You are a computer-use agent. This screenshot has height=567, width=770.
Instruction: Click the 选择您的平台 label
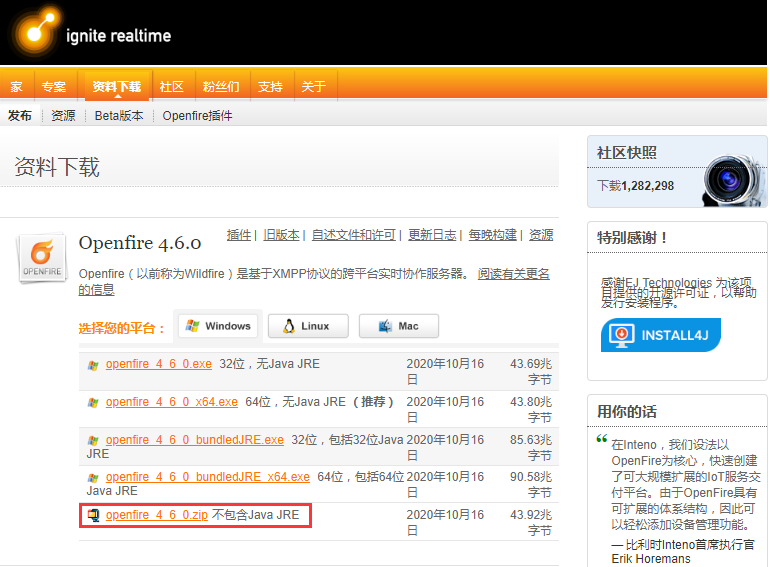click(x=122, y=328)
